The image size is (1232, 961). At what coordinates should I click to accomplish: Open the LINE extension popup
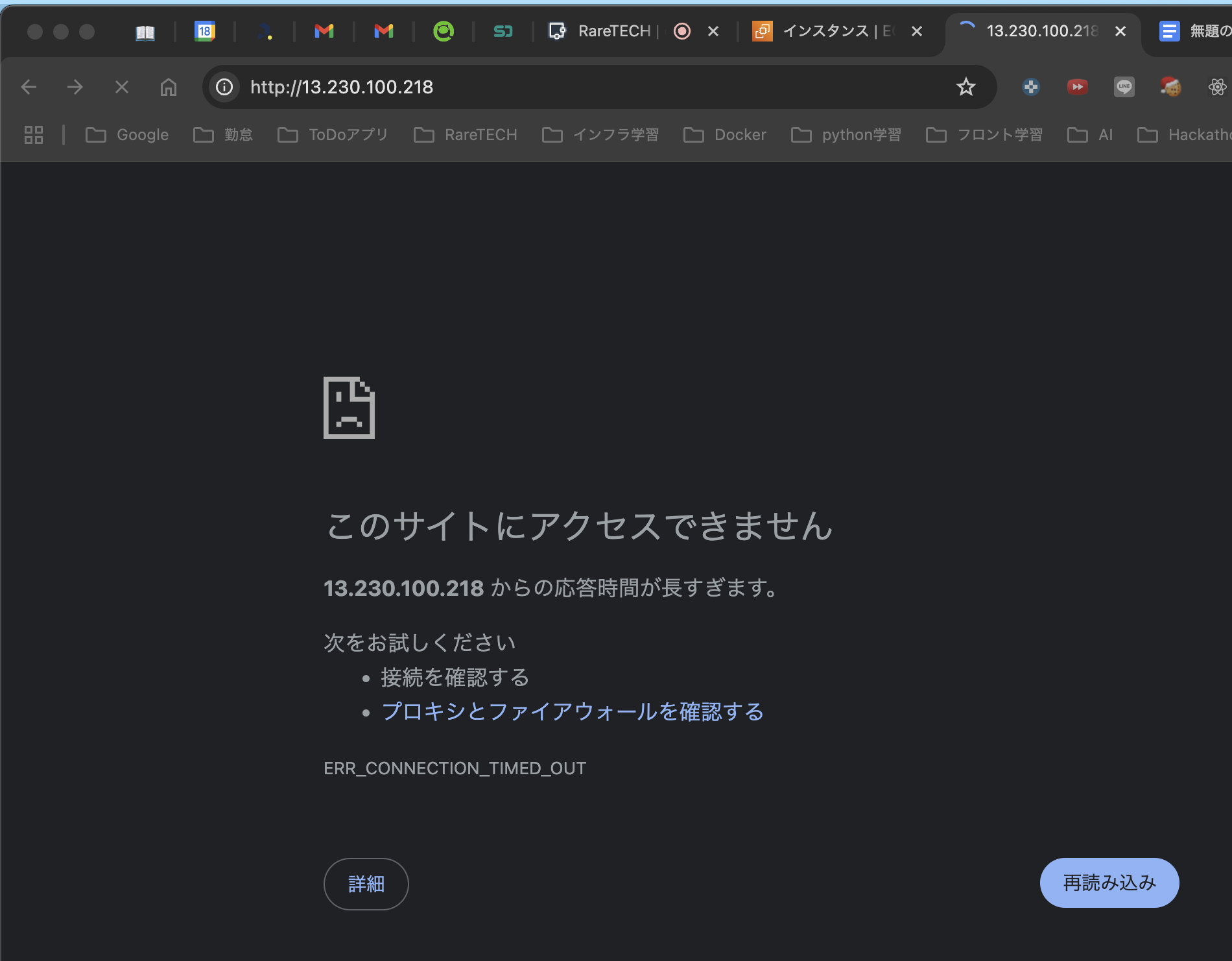click(x=1124, y=86)
